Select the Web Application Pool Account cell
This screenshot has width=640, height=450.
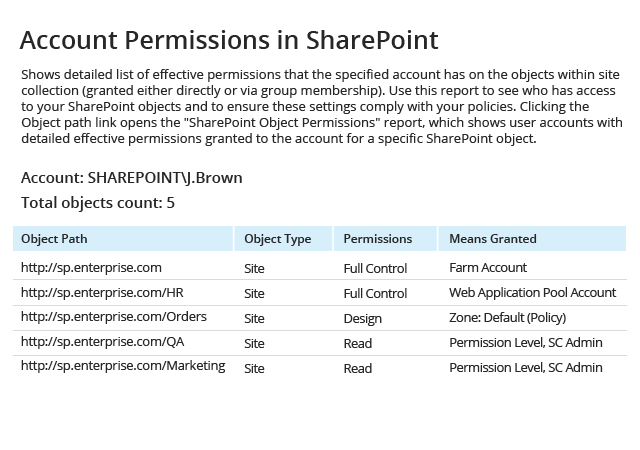pyautogui.click(x=533, y=293)
